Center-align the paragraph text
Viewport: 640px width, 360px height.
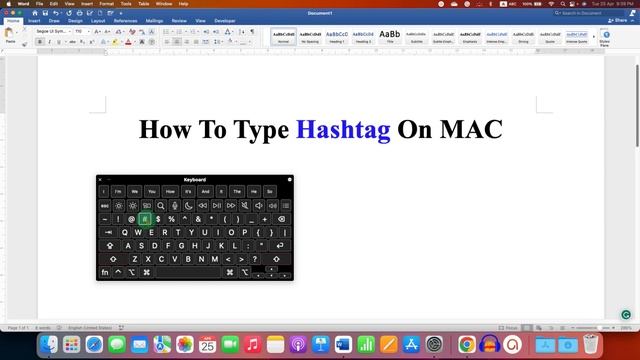(177, 42)
